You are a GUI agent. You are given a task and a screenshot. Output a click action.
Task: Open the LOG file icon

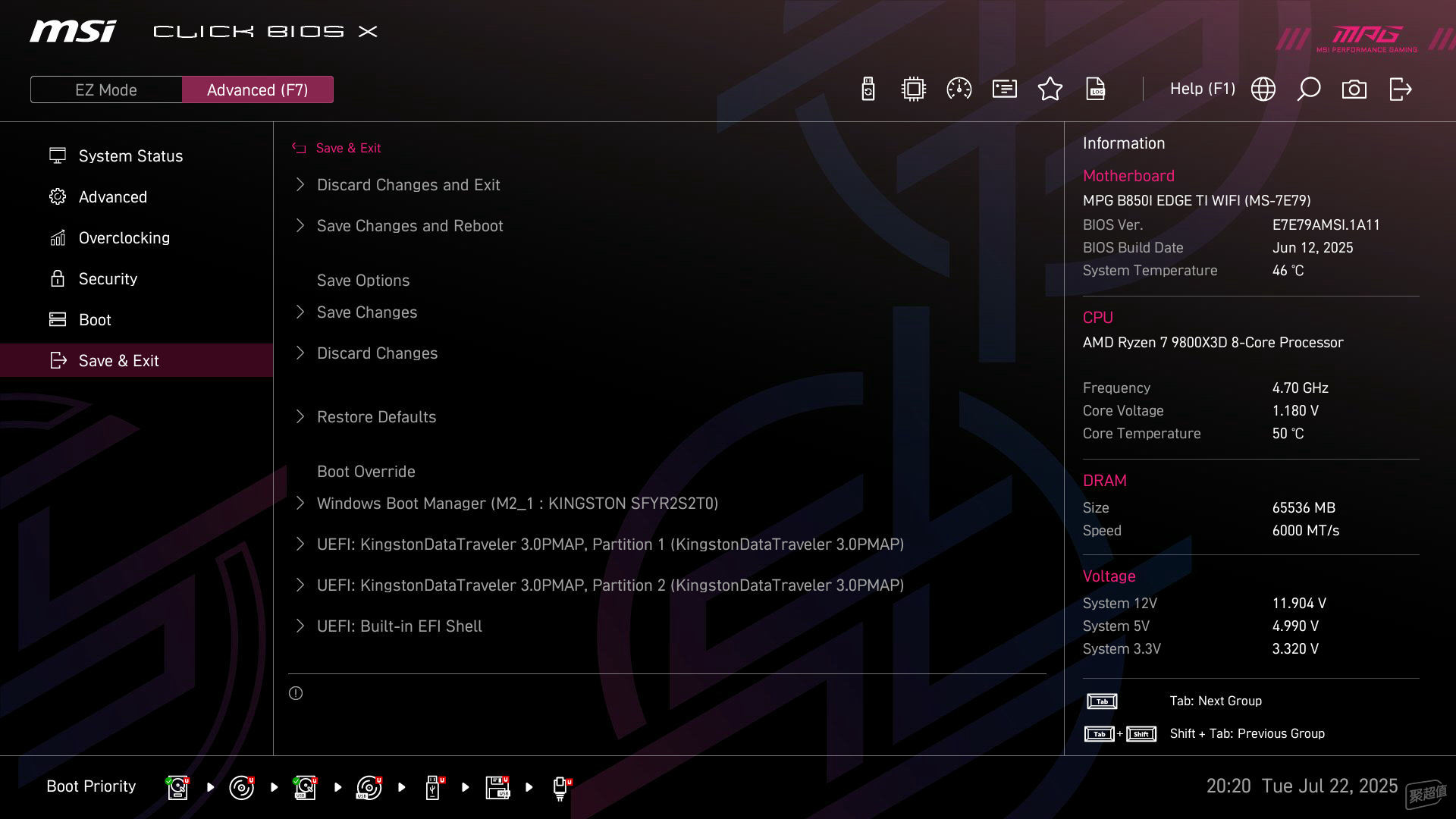pos(1096,89)
